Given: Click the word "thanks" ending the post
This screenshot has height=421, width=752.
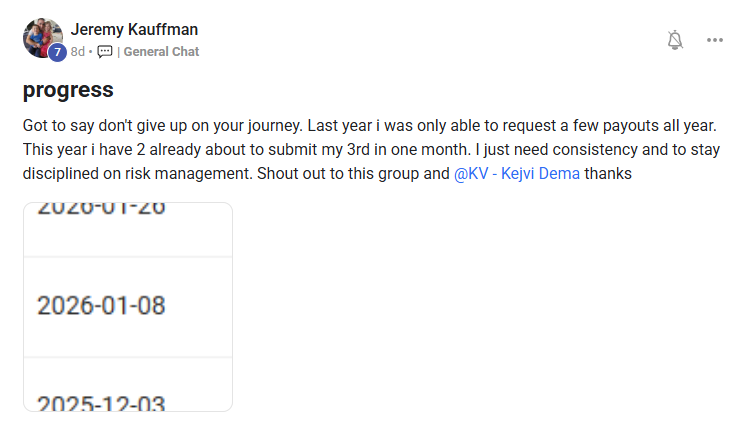Looking at the screenshot, I should point(608,174).
